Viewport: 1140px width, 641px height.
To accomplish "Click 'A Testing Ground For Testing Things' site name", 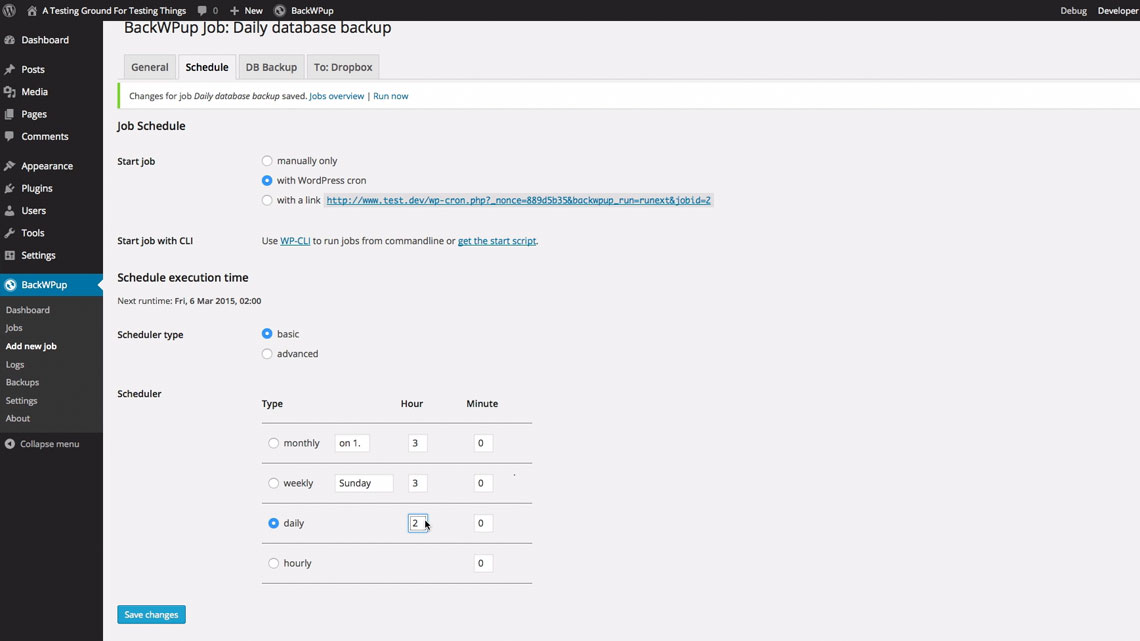I will (x=114, y=10).
